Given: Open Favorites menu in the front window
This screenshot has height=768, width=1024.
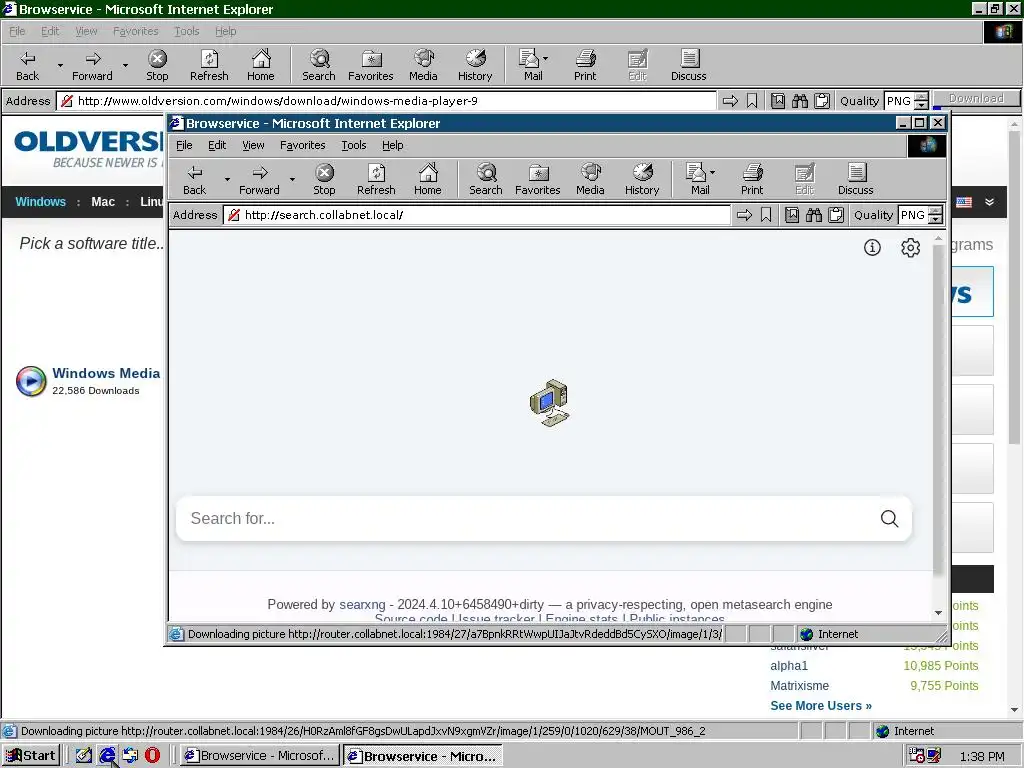Looking at the screenshot, I should click(302, 145).
